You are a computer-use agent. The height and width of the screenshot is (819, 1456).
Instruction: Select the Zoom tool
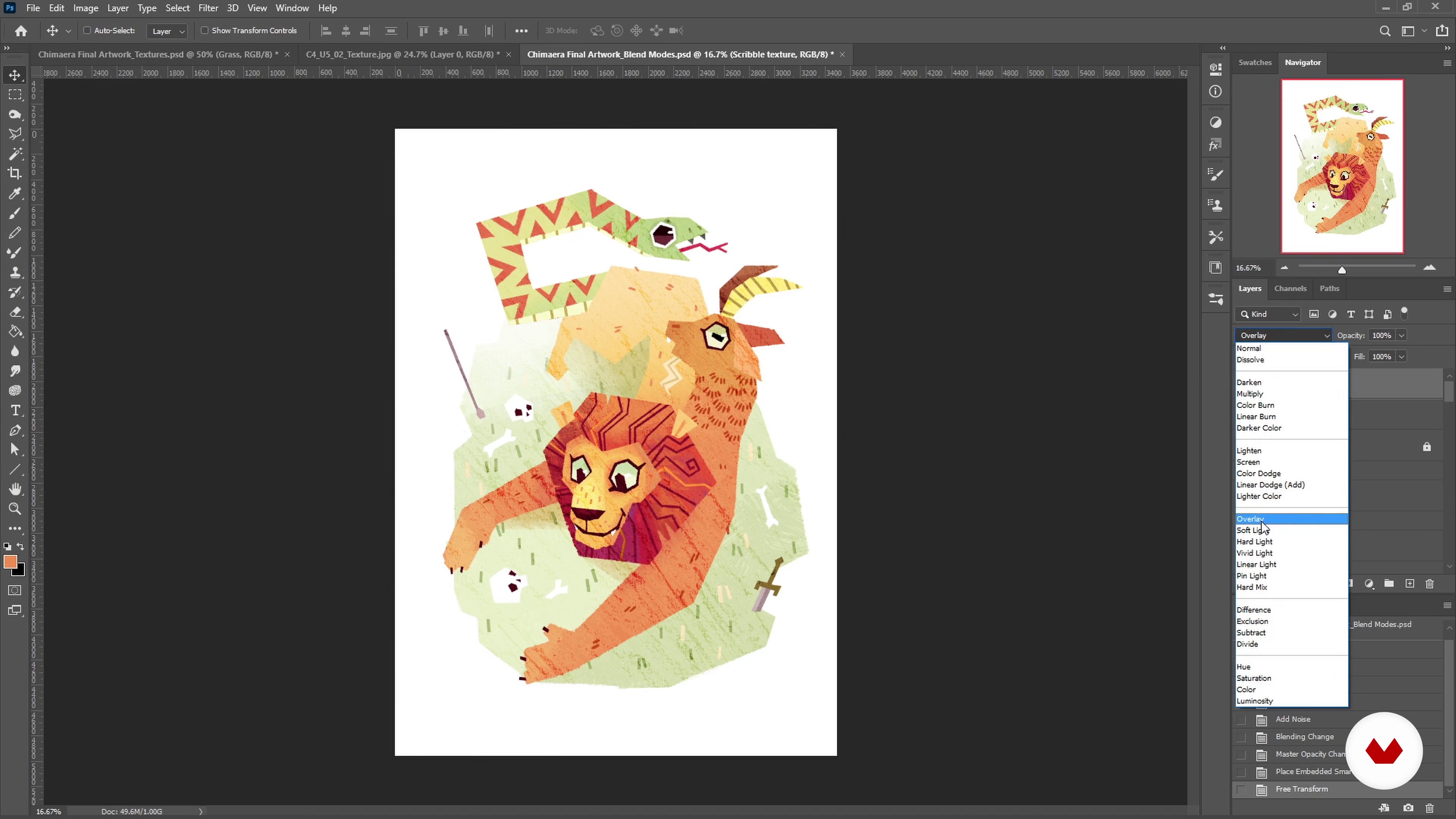pyautogui.click(x=15, y=509)
